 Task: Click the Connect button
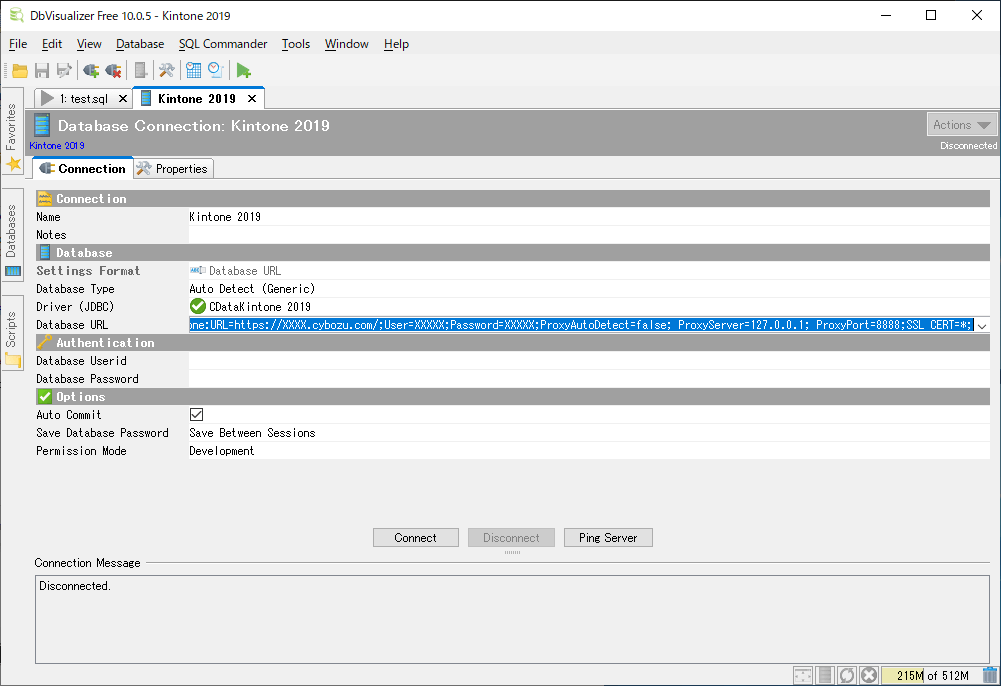415,538
